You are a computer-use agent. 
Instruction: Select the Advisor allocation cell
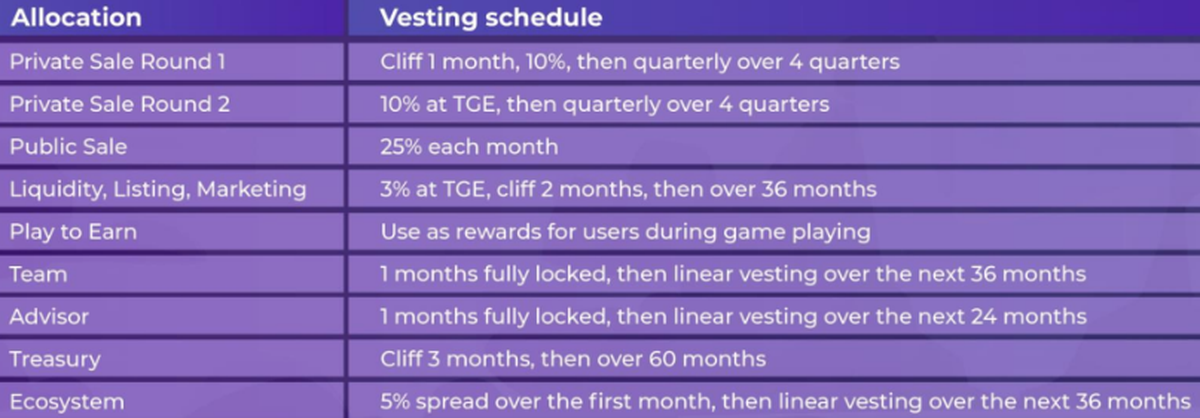click(49, 317)
